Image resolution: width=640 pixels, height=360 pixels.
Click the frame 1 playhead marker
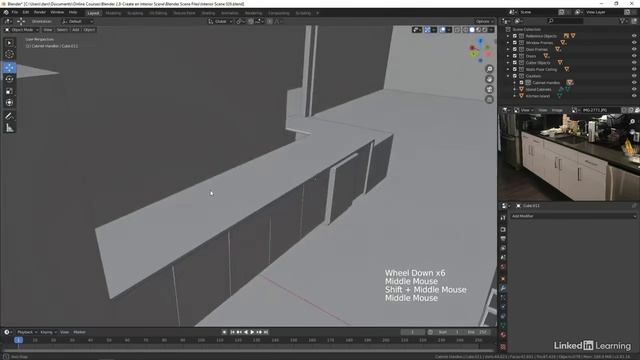[x=18, y=340]
